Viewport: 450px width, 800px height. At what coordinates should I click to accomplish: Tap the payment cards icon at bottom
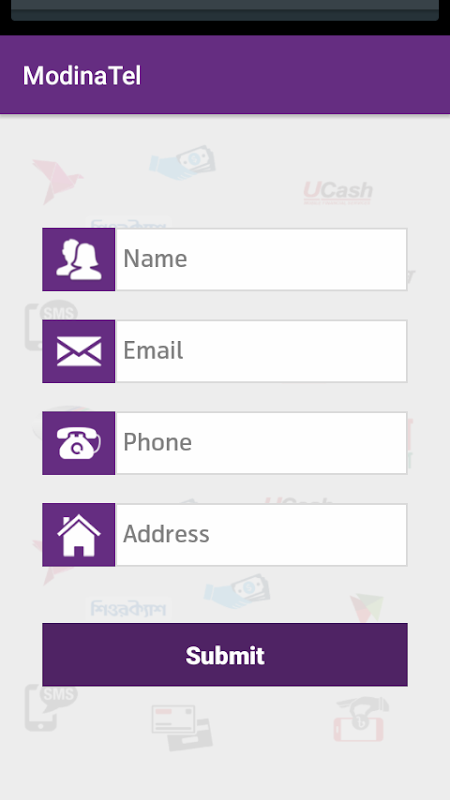point(182,728)
